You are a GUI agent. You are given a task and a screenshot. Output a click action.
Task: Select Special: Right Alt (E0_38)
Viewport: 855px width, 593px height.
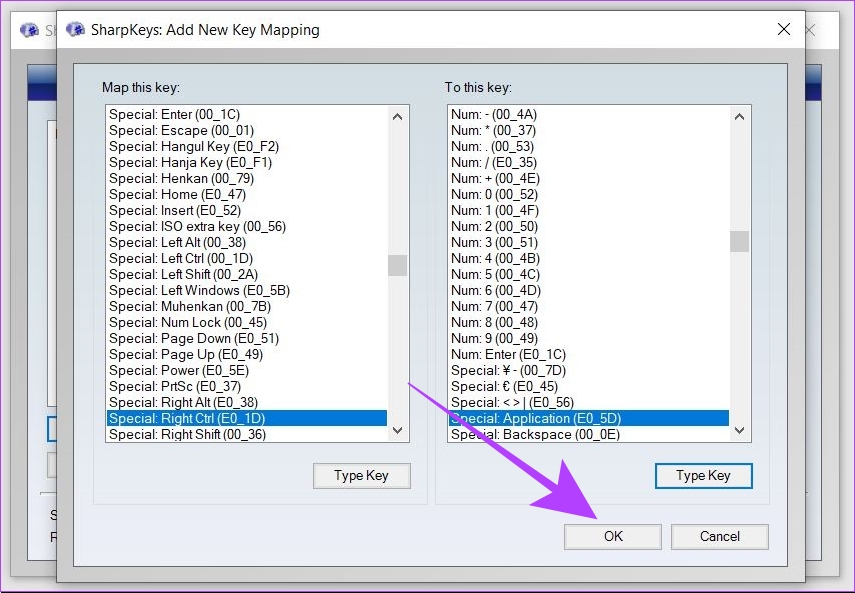coord(246,402)
